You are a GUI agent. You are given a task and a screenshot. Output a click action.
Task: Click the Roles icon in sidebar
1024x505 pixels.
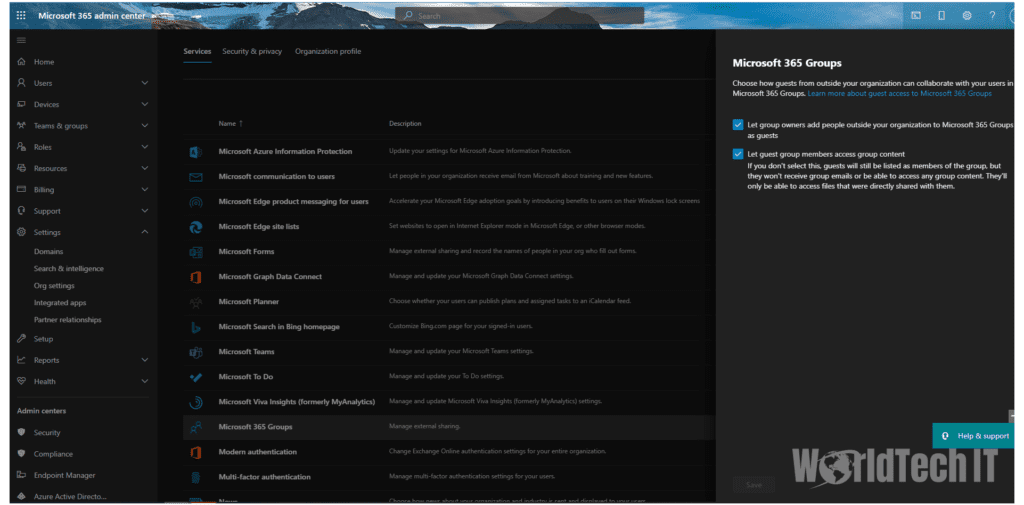click(22, 147)
